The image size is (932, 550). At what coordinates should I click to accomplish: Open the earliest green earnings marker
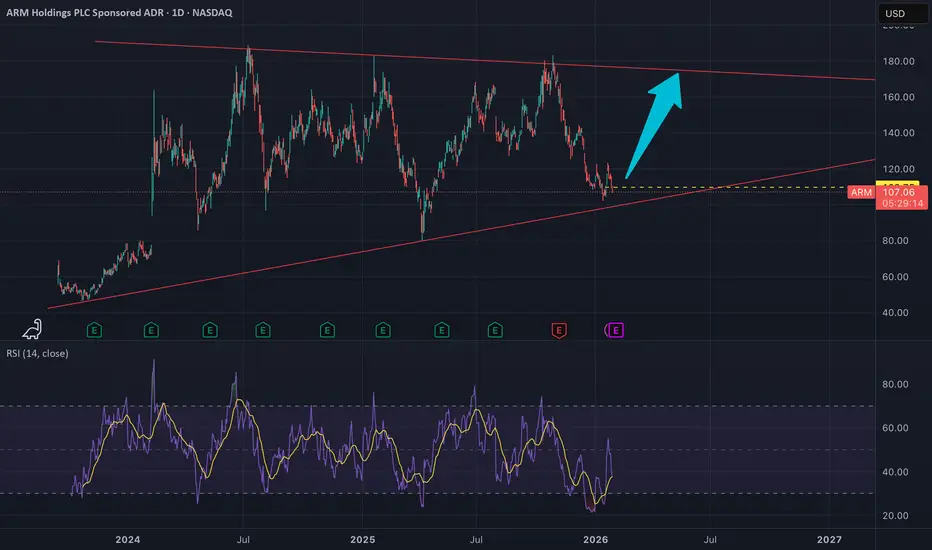tap(95, 330)
